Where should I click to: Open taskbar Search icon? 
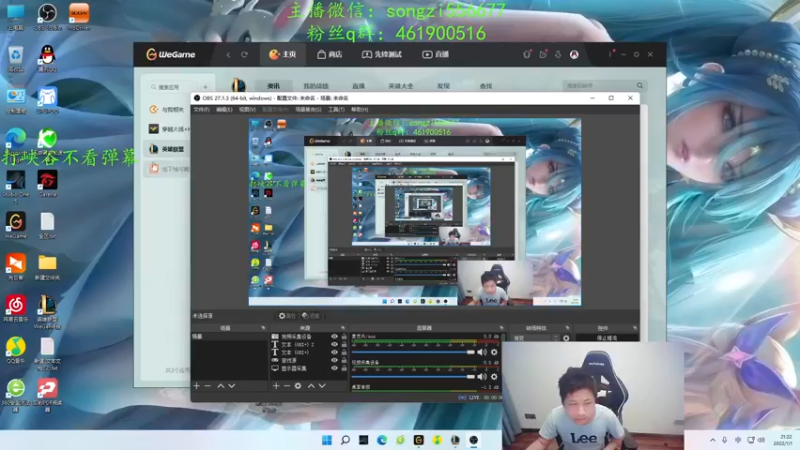(345, 440)
